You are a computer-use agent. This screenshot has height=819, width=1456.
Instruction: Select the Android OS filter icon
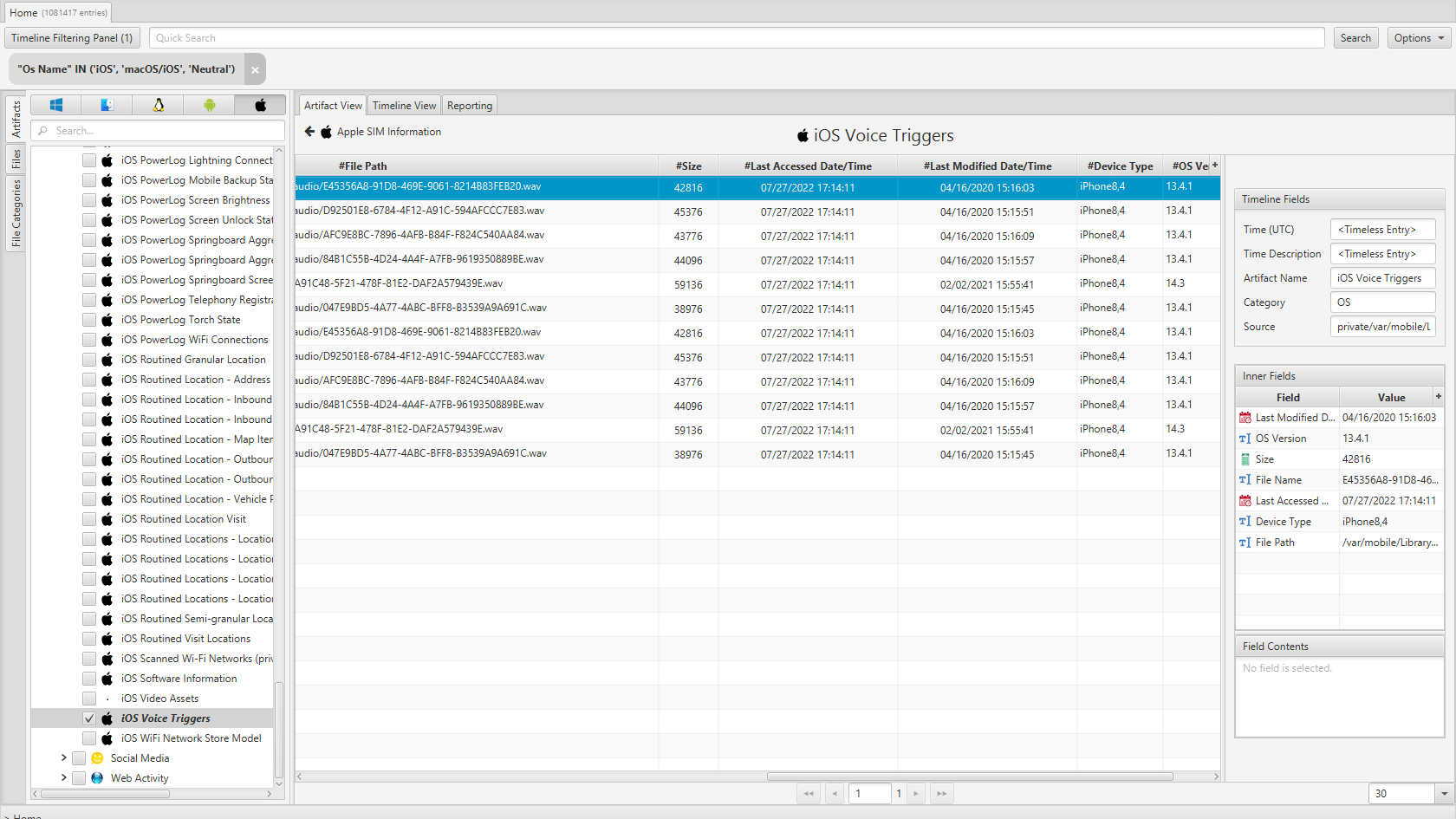[x=209, y=105]
